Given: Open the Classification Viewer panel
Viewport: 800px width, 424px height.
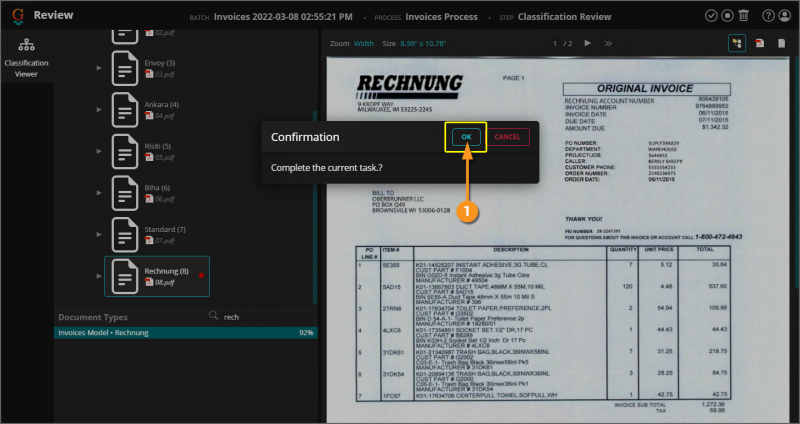Looking at the screenshot, I should [x=27, y=57].
